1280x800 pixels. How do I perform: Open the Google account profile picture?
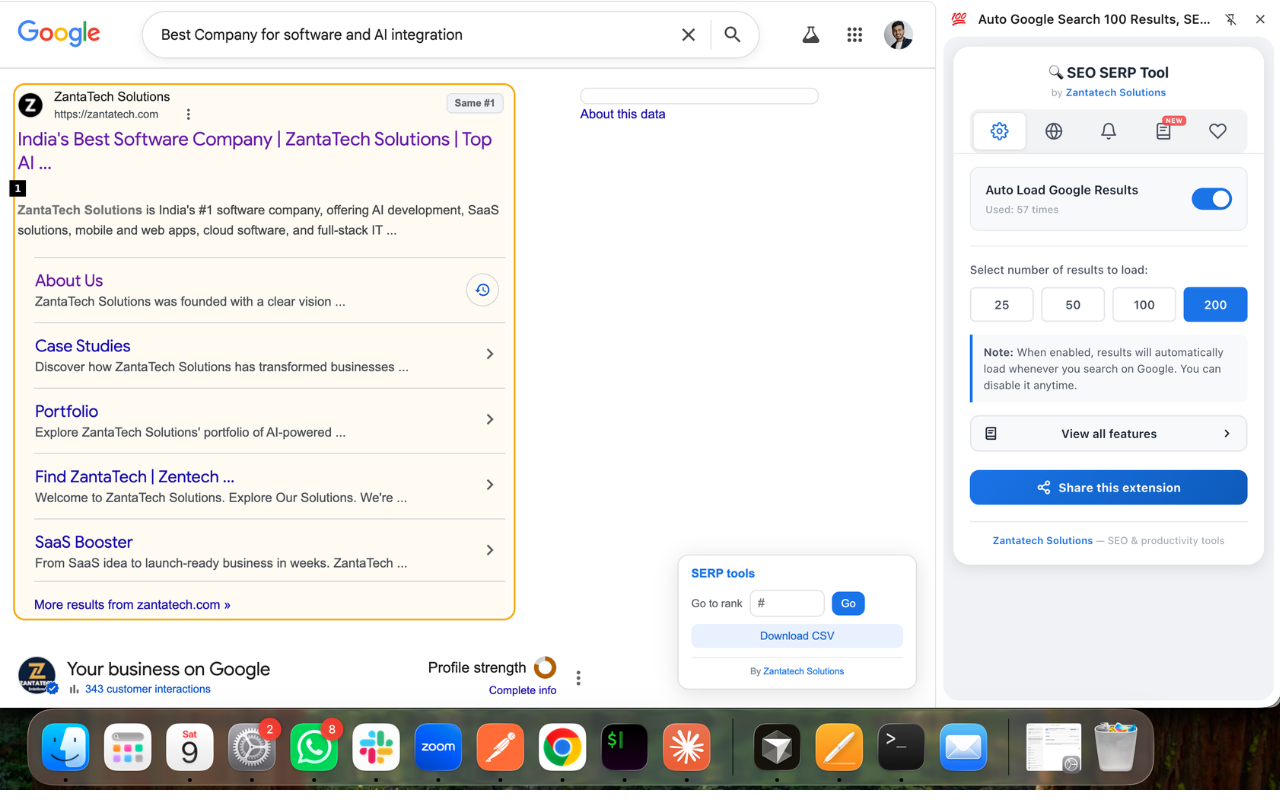tap(898, 35)
